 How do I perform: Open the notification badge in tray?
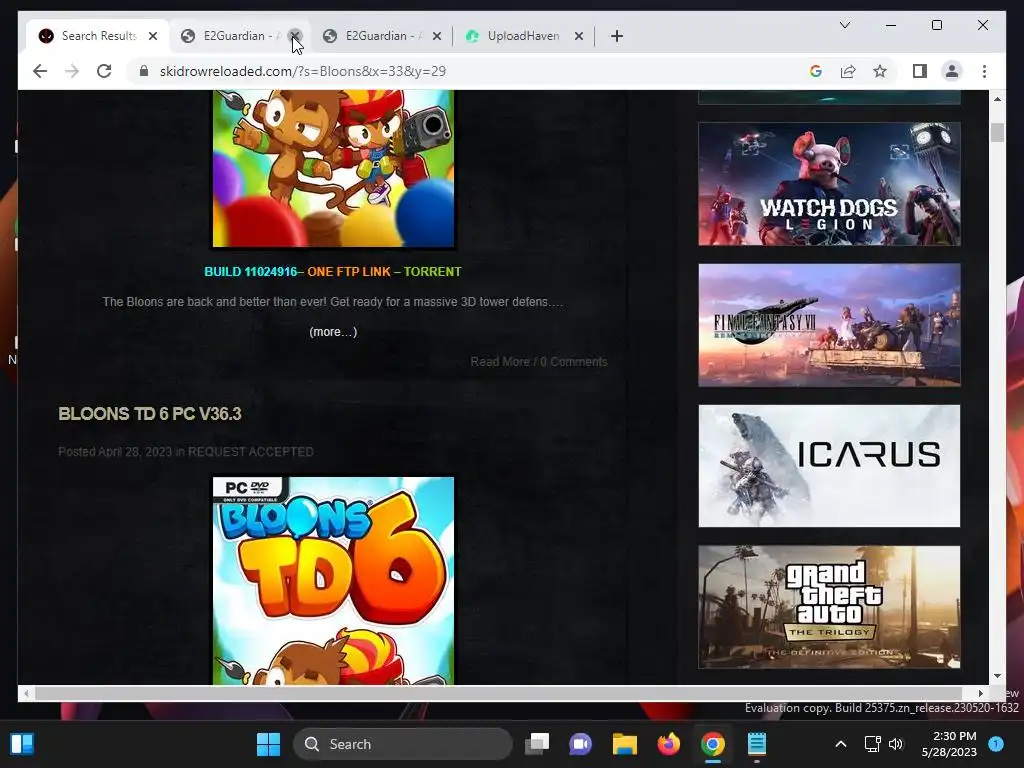point(996,743)
